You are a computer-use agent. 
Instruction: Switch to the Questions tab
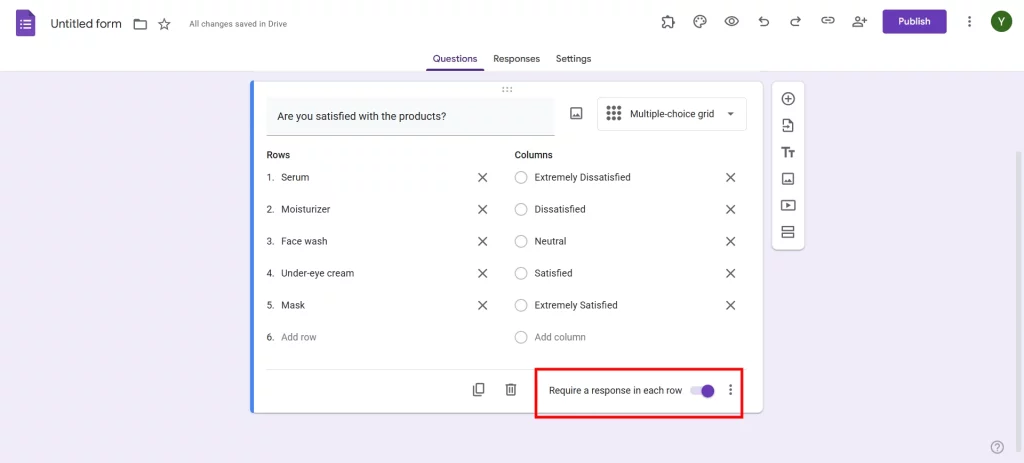tap(455, 59)
